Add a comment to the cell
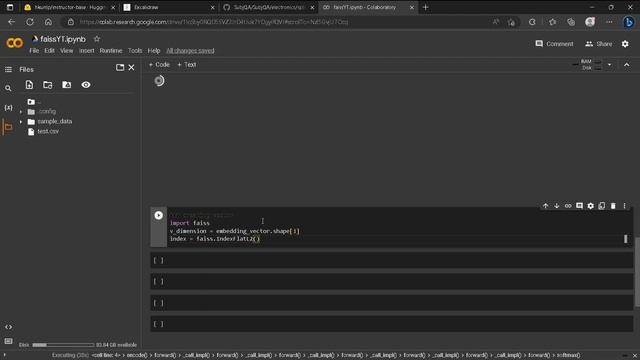Screen dimensions: 640x360 pyautogui.click(x=579, y=206)
